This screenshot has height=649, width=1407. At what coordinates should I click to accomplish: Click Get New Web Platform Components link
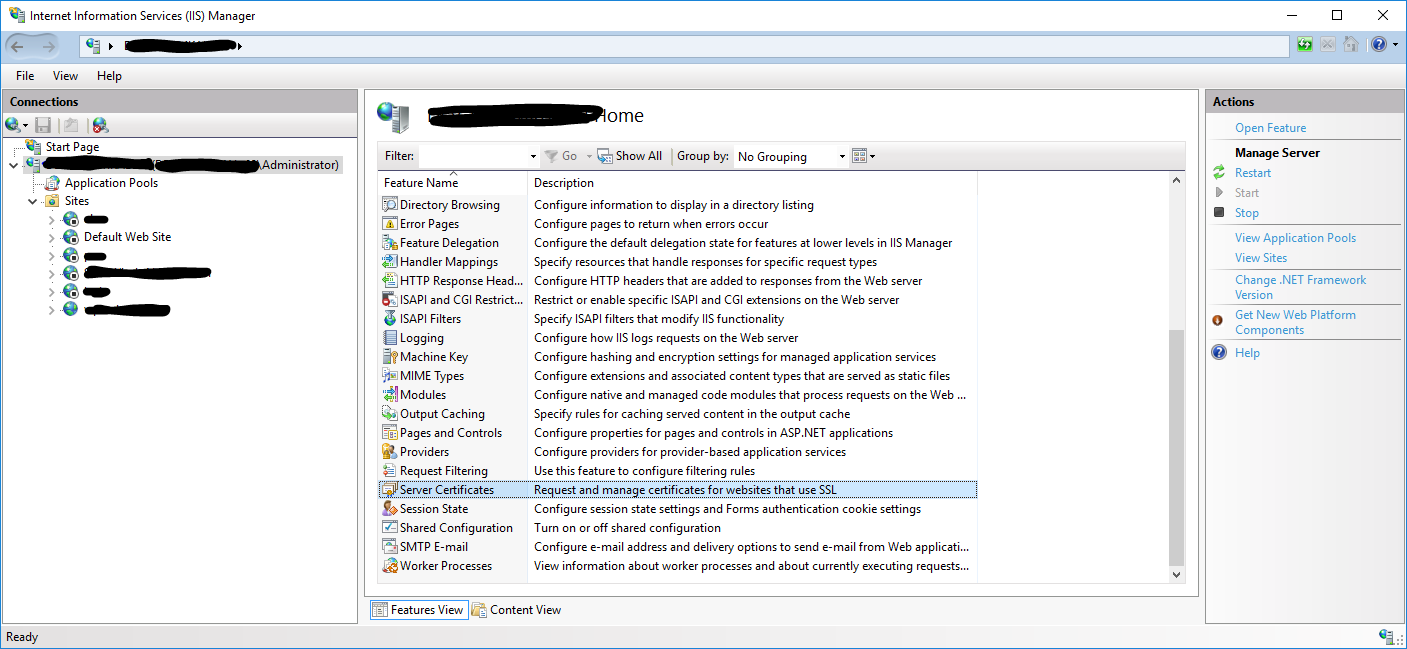tap(1295, 322)
